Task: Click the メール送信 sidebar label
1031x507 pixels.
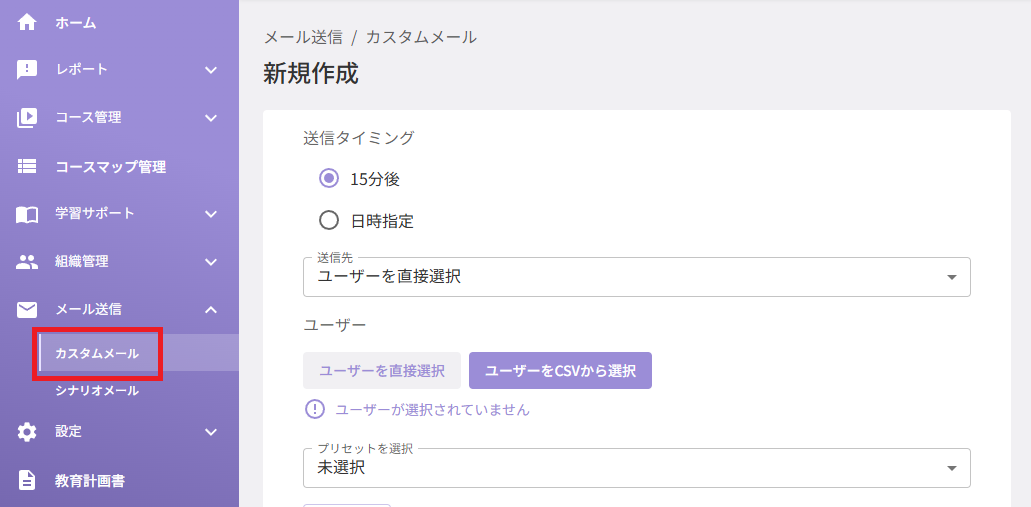Action: 88,309
